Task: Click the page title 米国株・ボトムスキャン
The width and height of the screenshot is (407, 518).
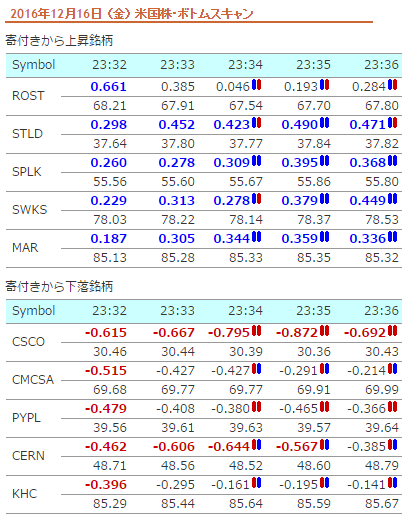Action: point(194,14)
